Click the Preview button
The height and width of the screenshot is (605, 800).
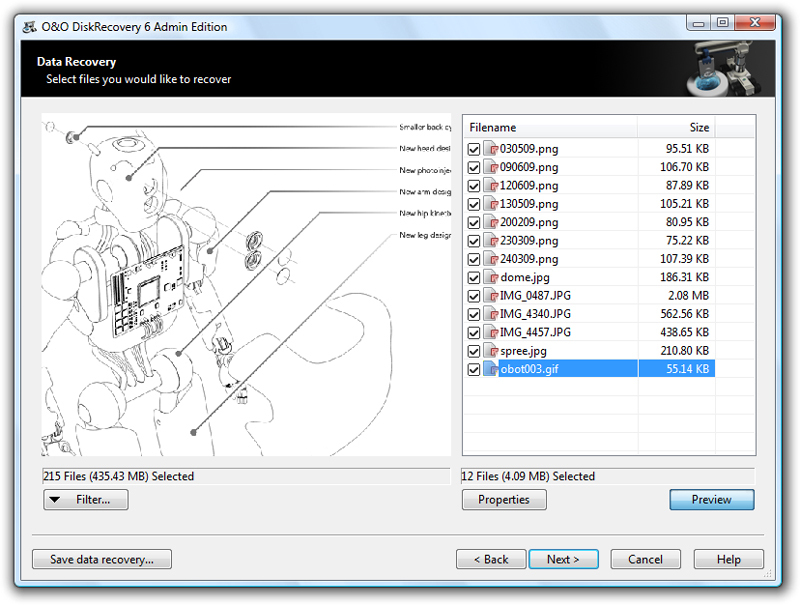tap(712, 500)
